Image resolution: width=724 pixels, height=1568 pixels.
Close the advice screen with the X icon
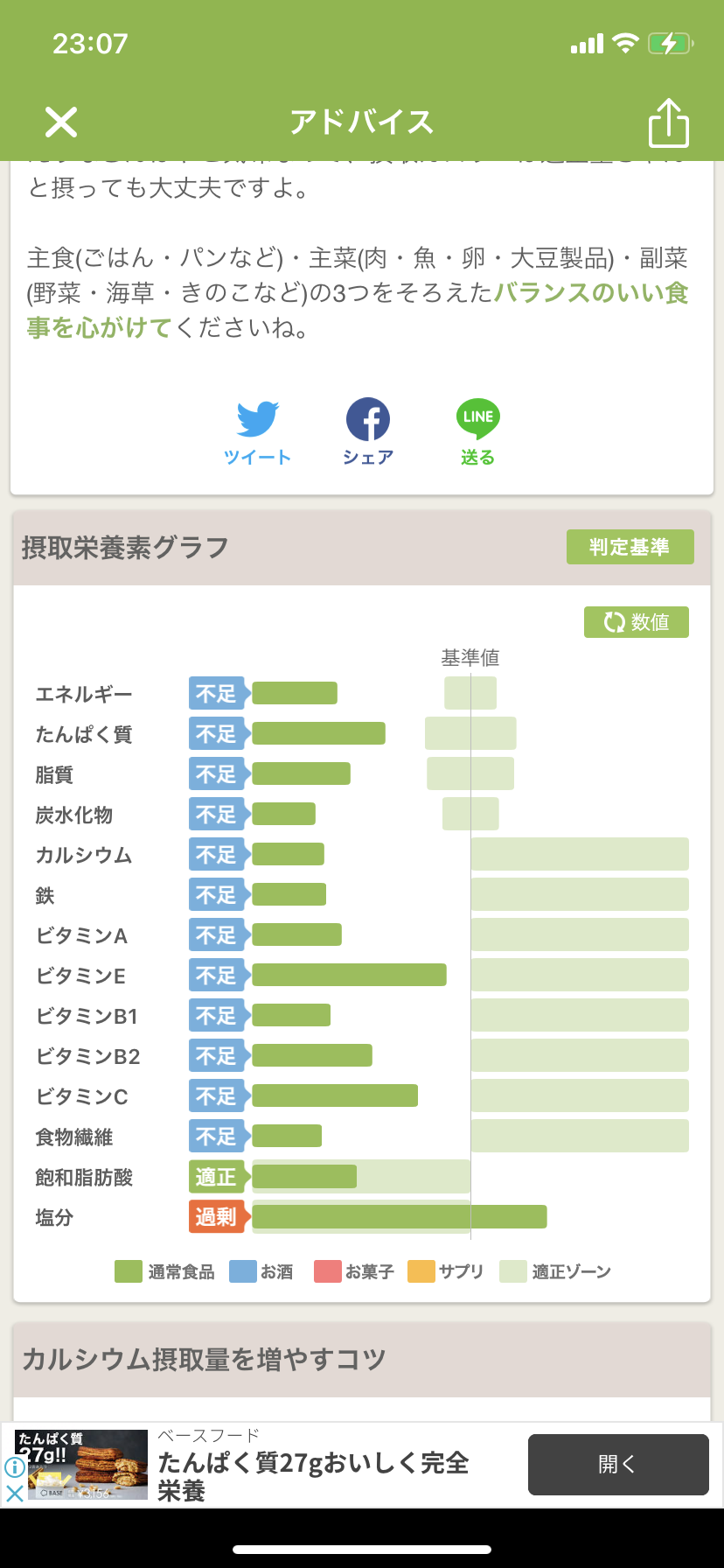coord(61,122)
